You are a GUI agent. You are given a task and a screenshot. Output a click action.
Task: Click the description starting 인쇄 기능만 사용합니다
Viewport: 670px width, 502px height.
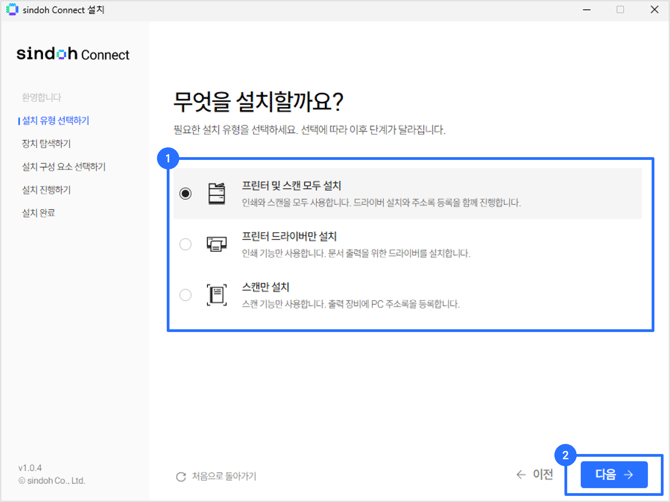point(356,253)
